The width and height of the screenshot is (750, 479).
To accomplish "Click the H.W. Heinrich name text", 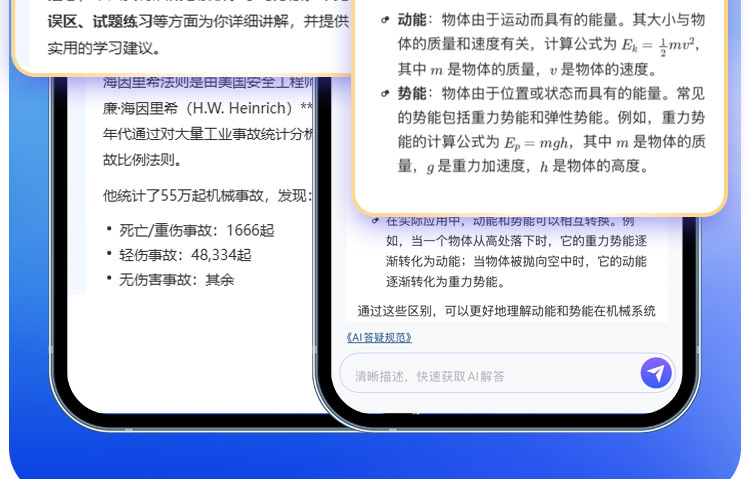I will 240,108.
